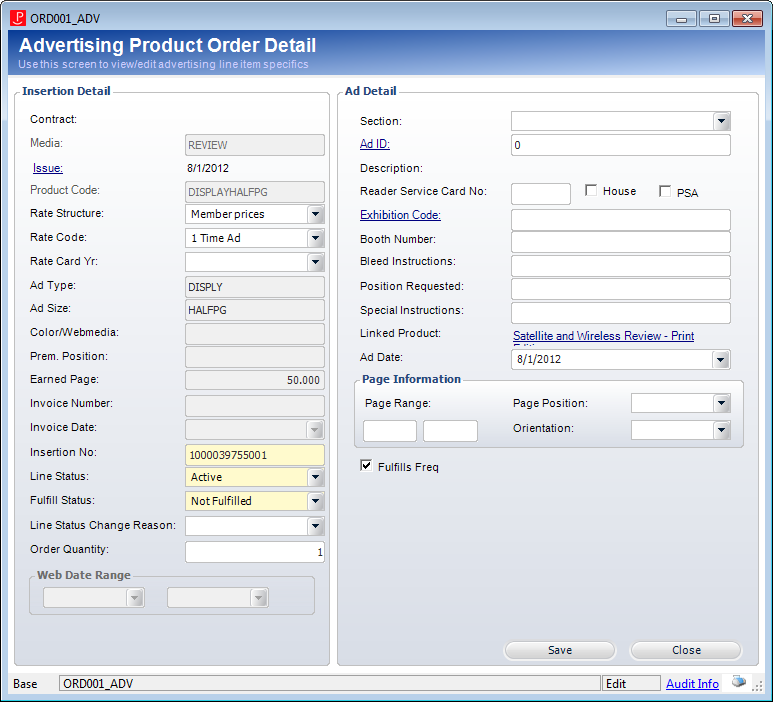The image size is (773, 702).
Task: Click the ORD001_ADV status bar field
Action: 330,683
